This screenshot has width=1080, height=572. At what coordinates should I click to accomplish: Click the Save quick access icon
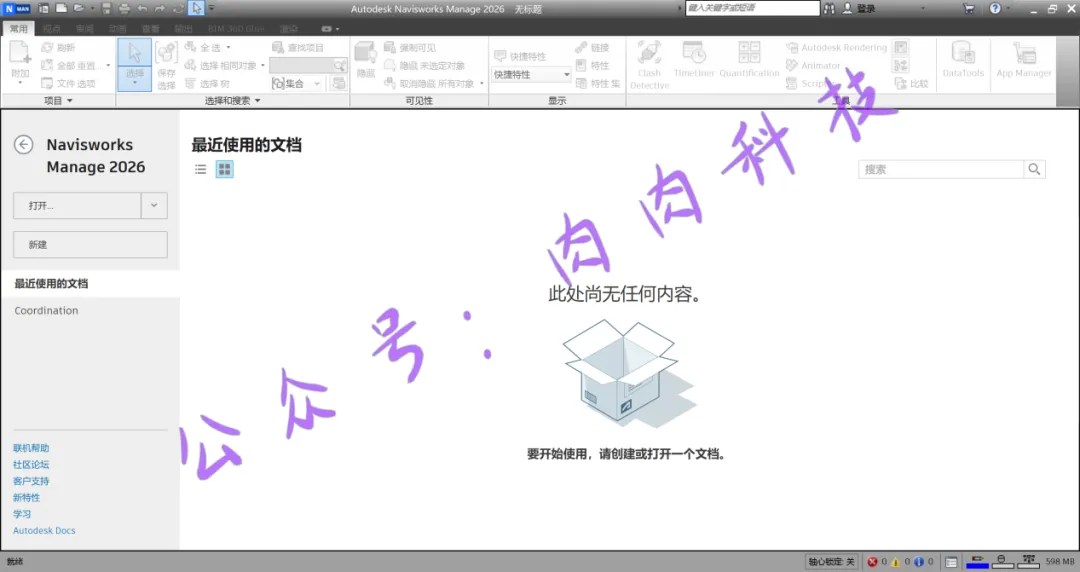(x=106, y=8)
